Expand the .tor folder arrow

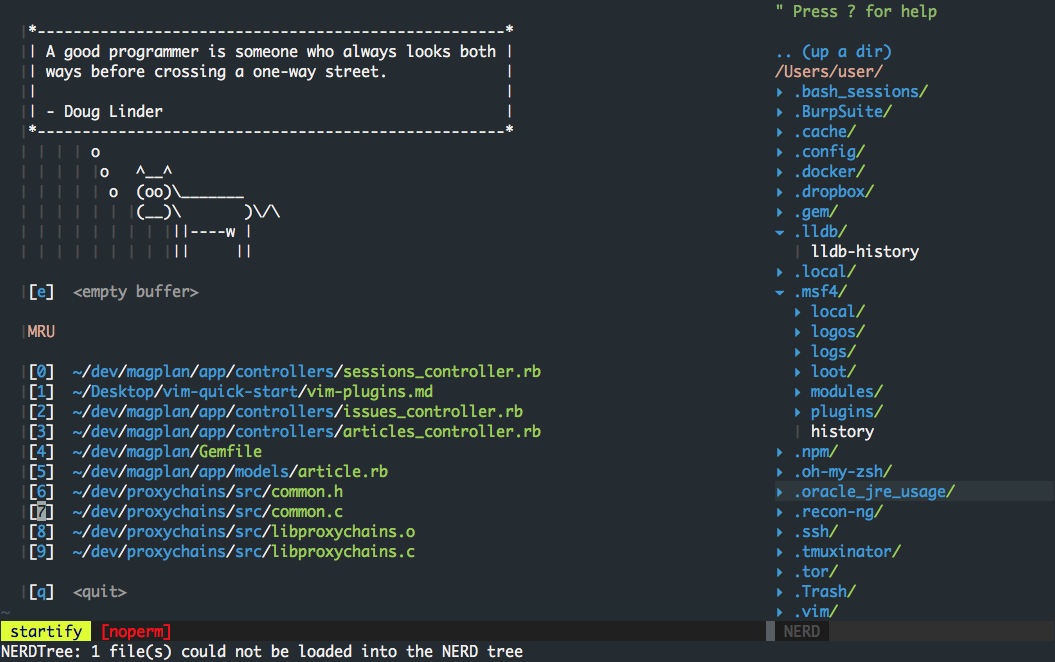(779, 573)
